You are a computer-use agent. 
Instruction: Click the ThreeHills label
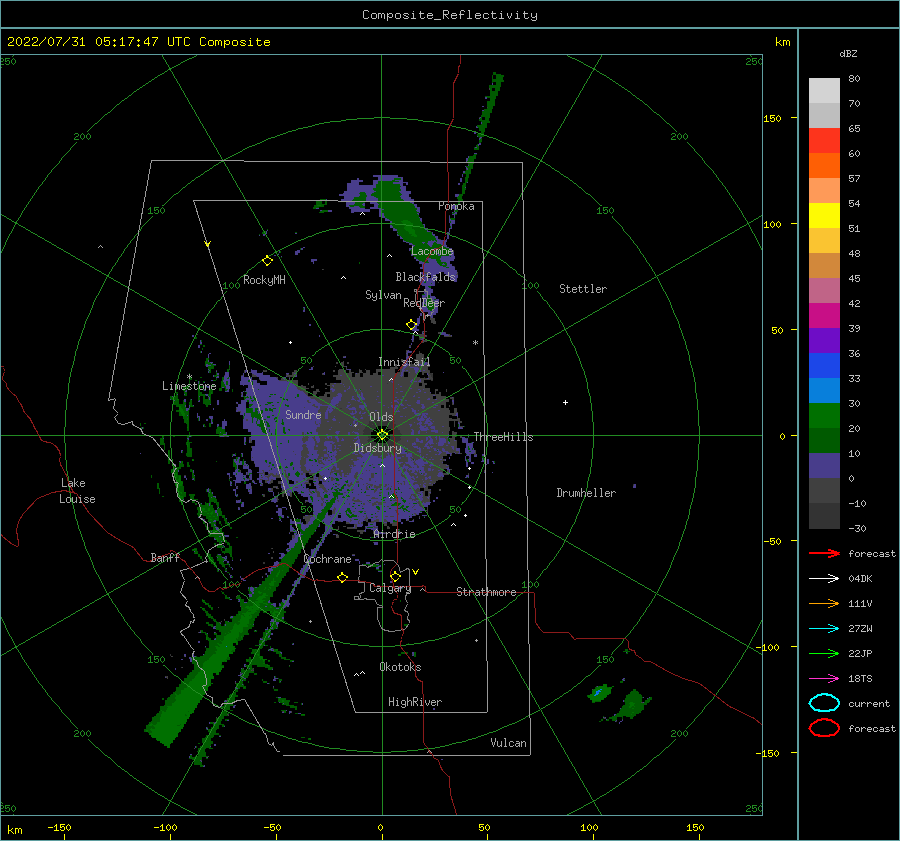[503, 437]
